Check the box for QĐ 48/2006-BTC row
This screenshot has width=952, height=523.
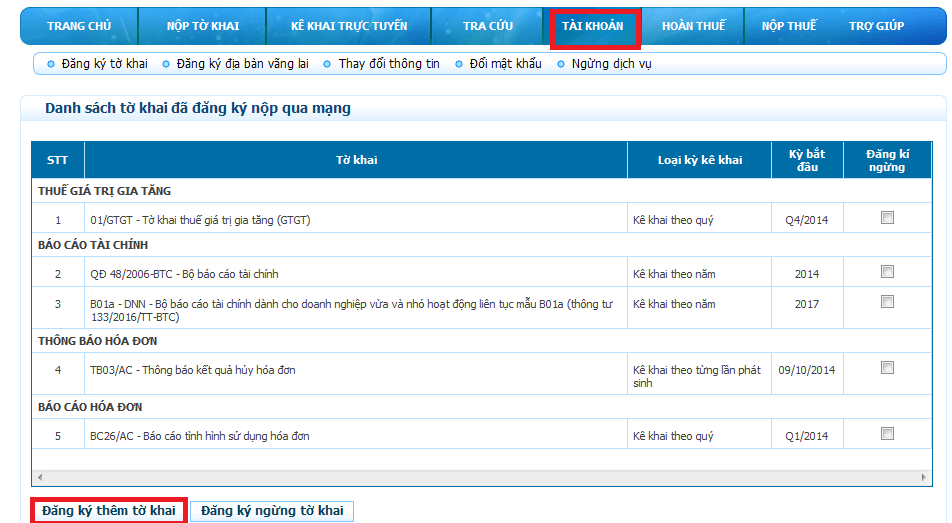[x=887, y=271]
